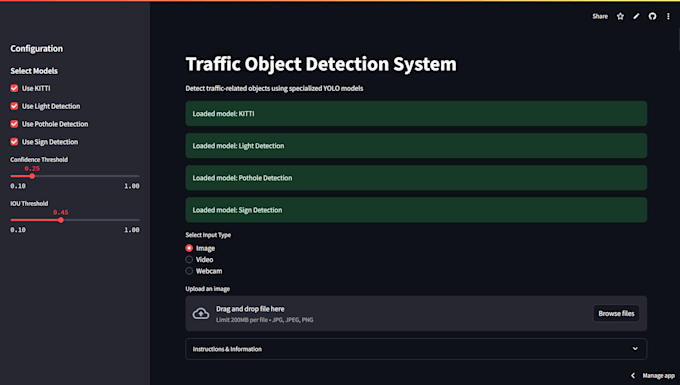Click the IOU Threshold value 0.45
680x385 pixels.
point(61,212)
